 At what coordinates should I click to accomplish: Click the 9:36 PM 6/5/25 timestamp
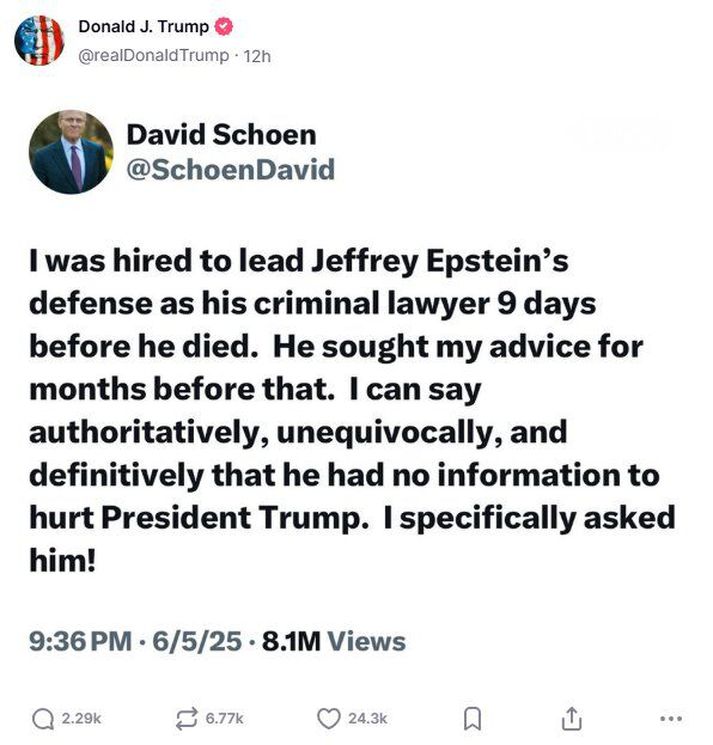(135, 641)
